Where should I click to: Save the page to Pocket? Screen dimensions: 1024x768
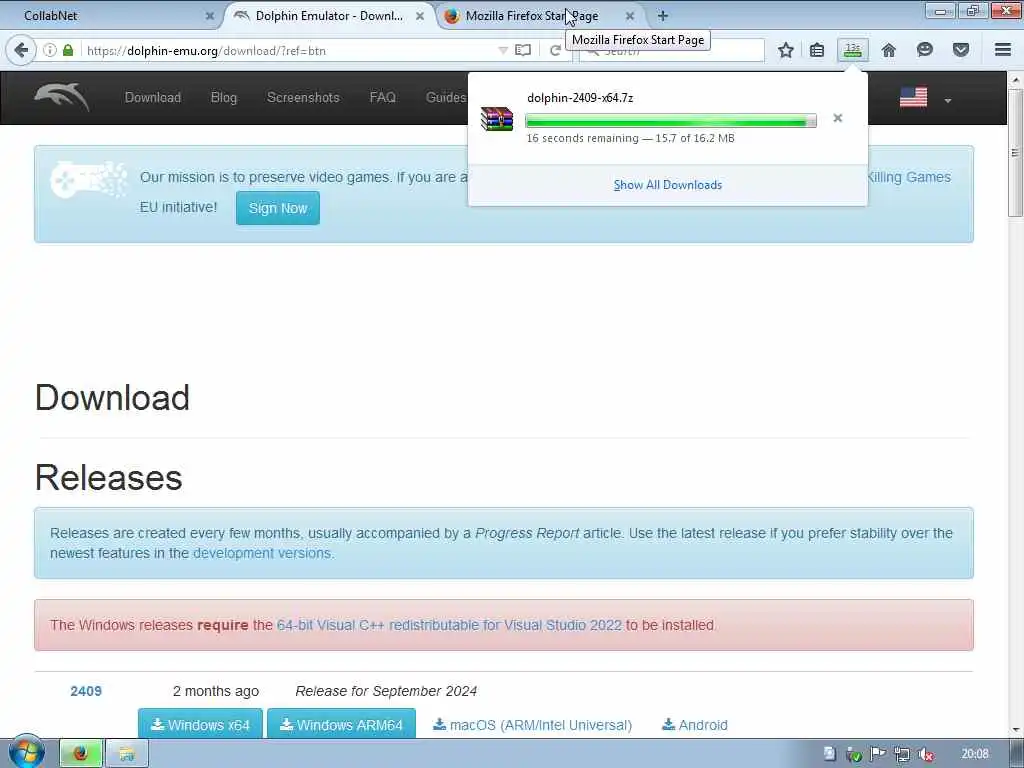(x=961, y=50)
